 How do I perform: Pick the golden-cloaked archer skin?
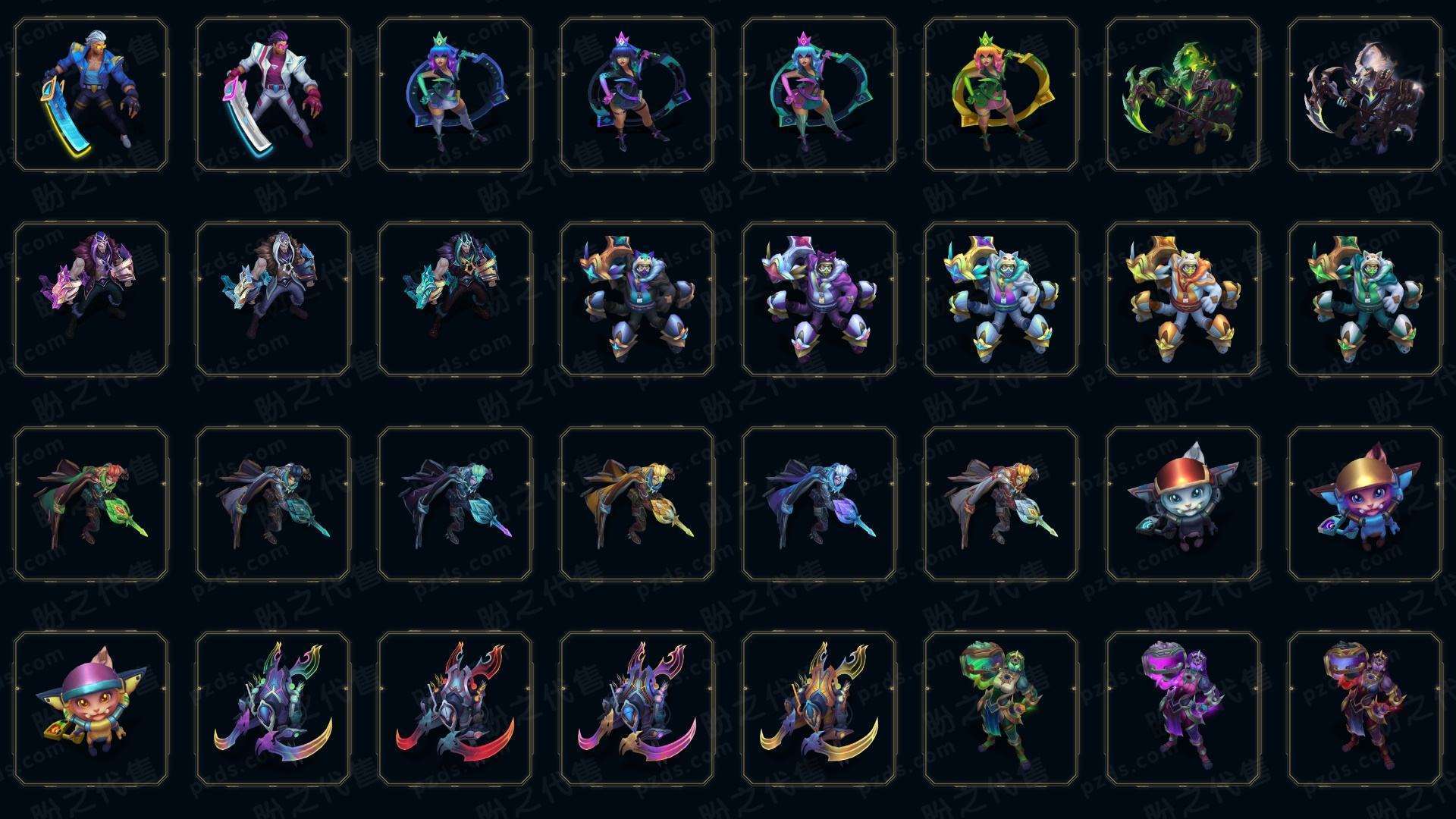pos(637,504)
